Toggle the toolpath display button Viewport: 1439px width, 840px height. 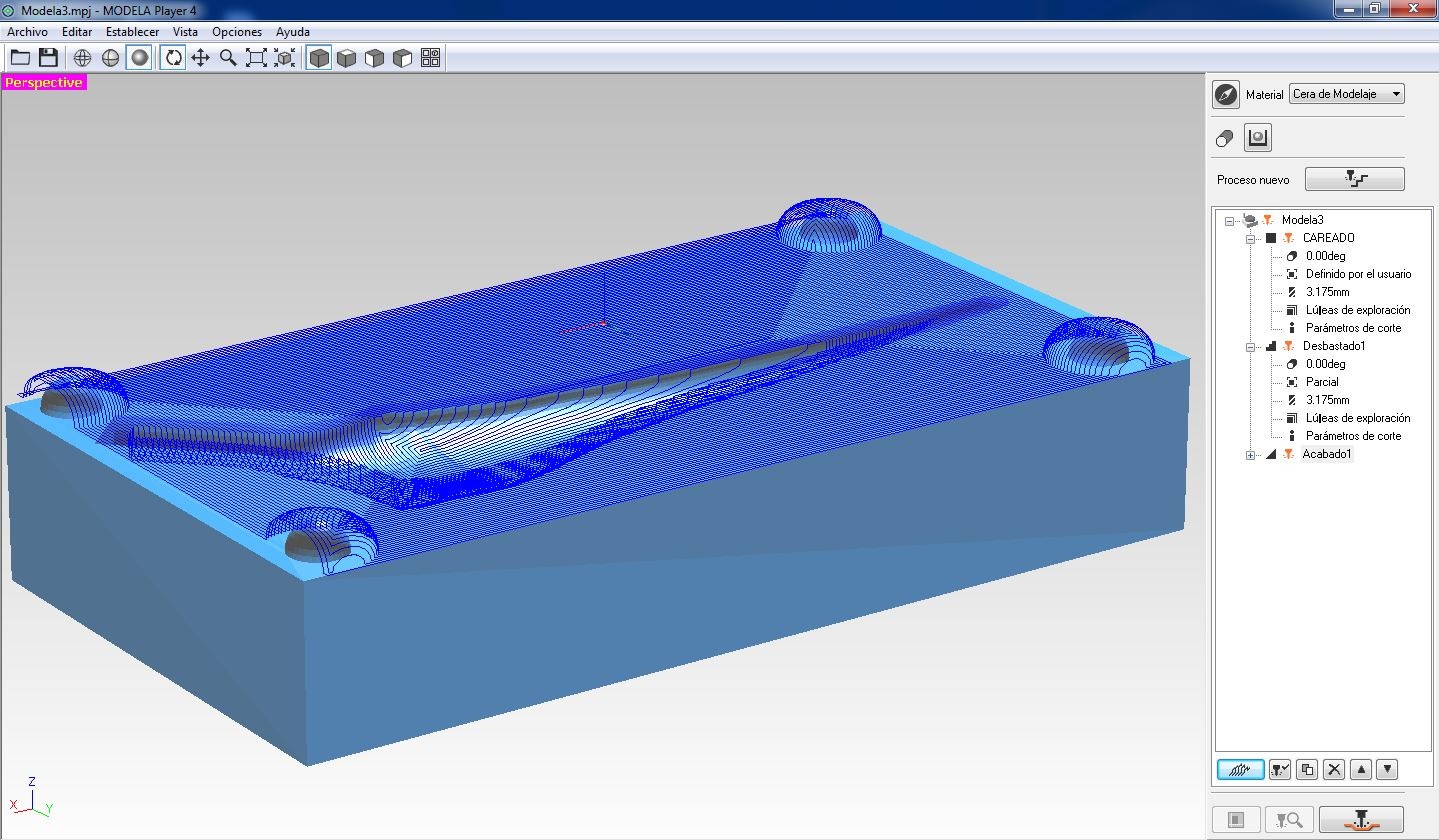coord(1240,770)
